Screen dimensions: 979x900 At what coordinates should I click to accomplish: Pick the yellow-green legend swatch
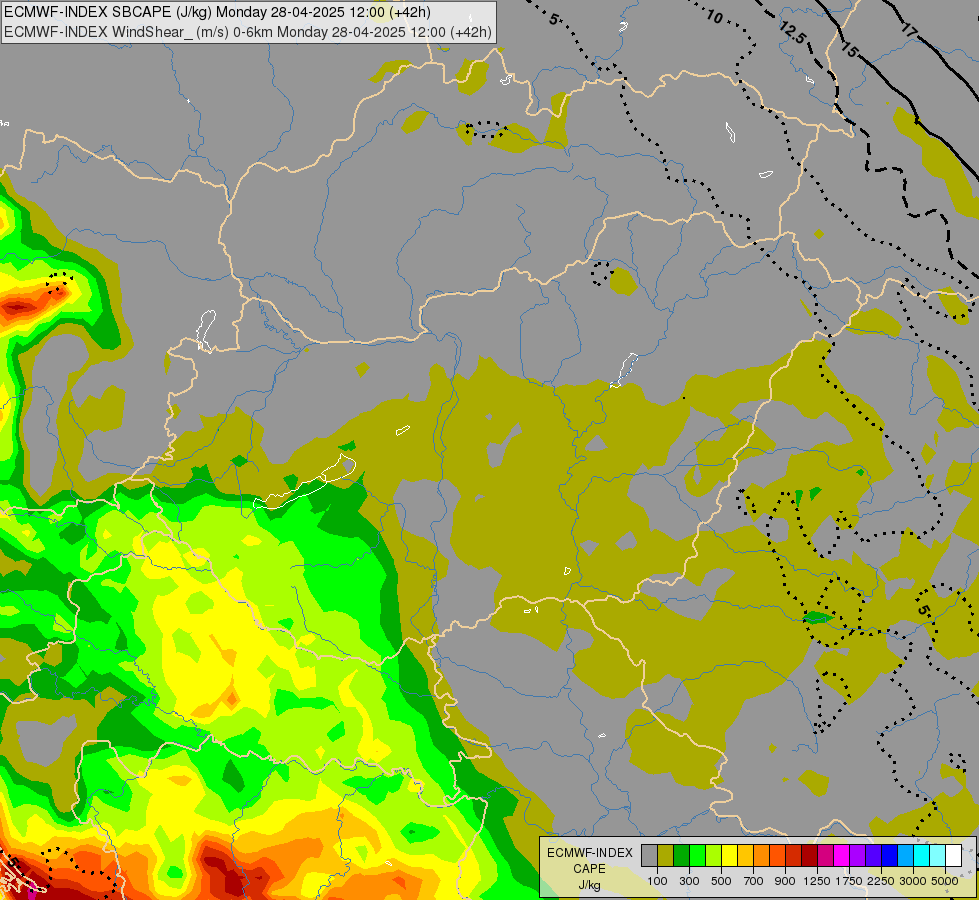click(x=714, y=856)
